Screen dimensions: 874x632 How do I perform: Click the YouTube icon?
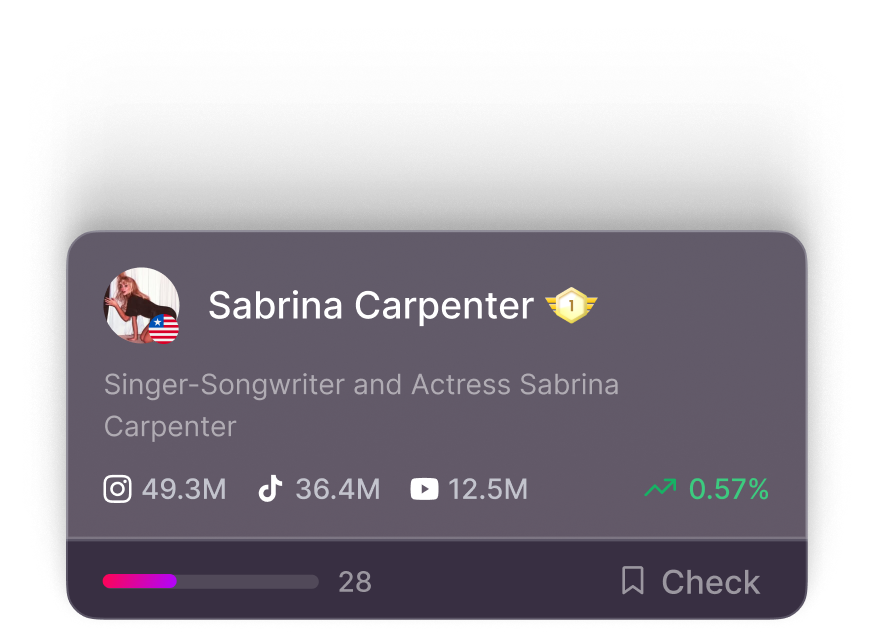click(424, 489)
